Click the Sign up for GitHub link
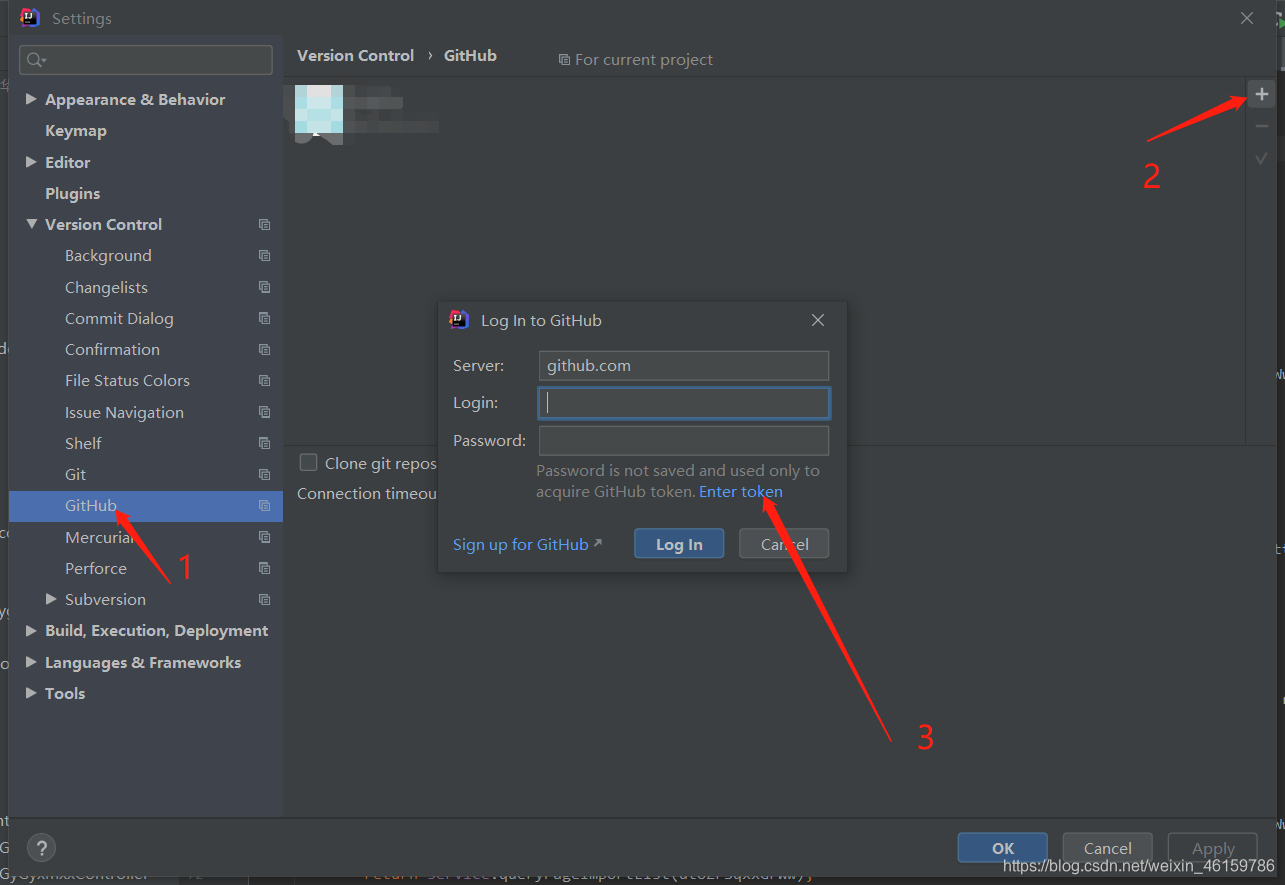 click(521, 544)
